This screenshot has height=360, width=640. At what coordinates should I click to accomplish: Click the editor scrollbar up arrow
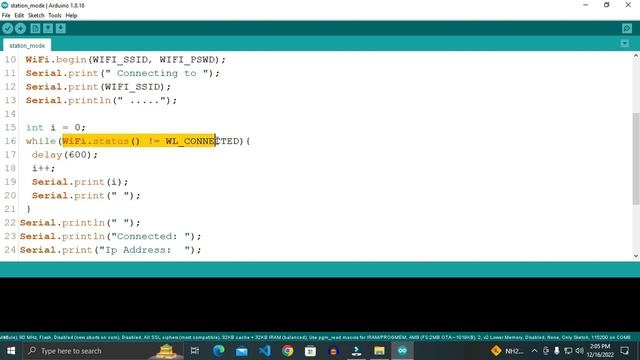pyautogui.click(x=636, y=56)
